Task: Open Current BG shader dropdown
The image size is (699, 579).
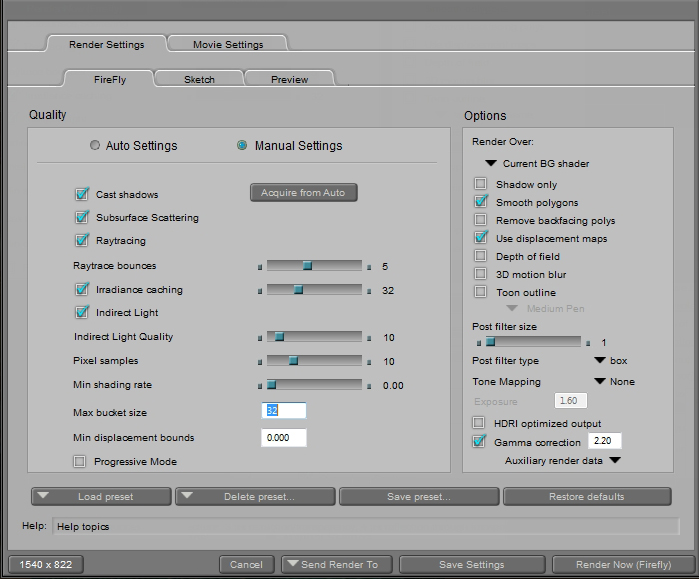Action: tap(491, 163)
